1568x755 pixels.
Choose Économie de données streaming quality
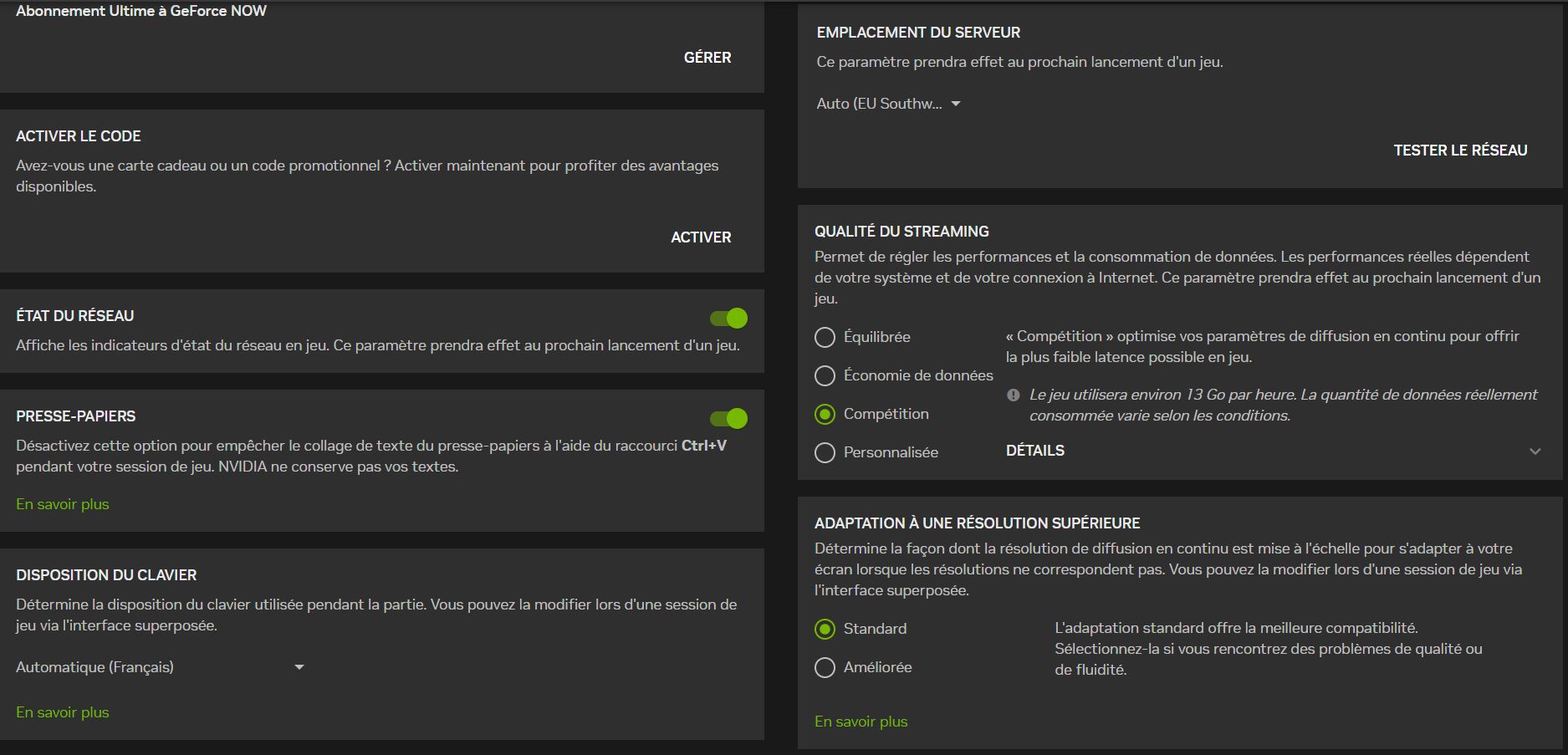(x=825, y=375)
